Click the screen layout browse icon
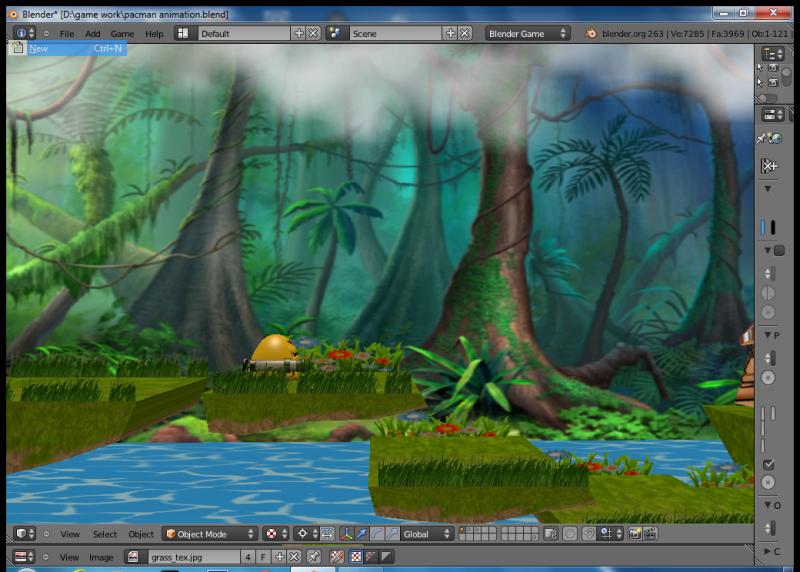 pos(185,33)
